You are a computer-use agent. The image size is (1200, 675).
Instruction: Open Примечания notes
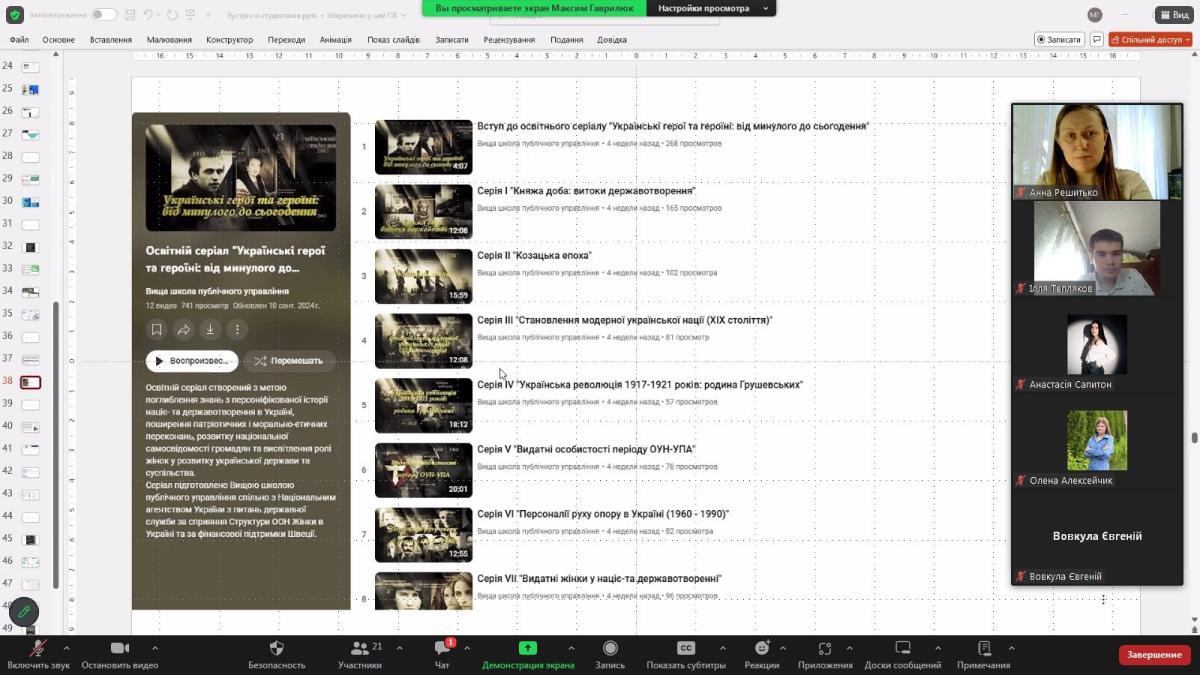(x=984, y=655)
